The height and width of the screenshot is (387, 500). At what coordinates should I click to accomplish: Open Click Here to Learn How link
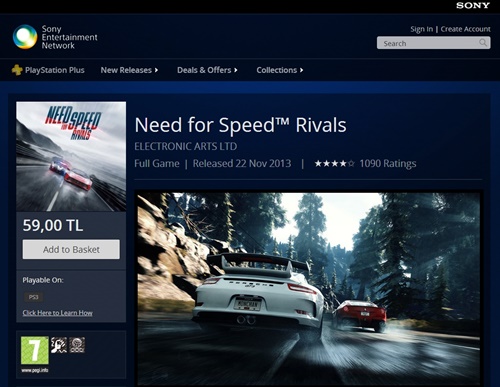point(58,313)
